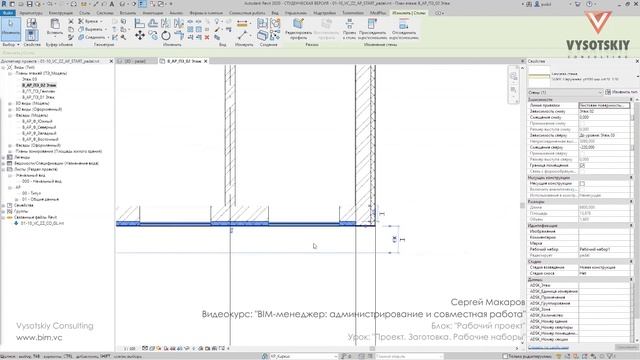
Task: Click the signed-in user account icon
Action: [537, 4]
